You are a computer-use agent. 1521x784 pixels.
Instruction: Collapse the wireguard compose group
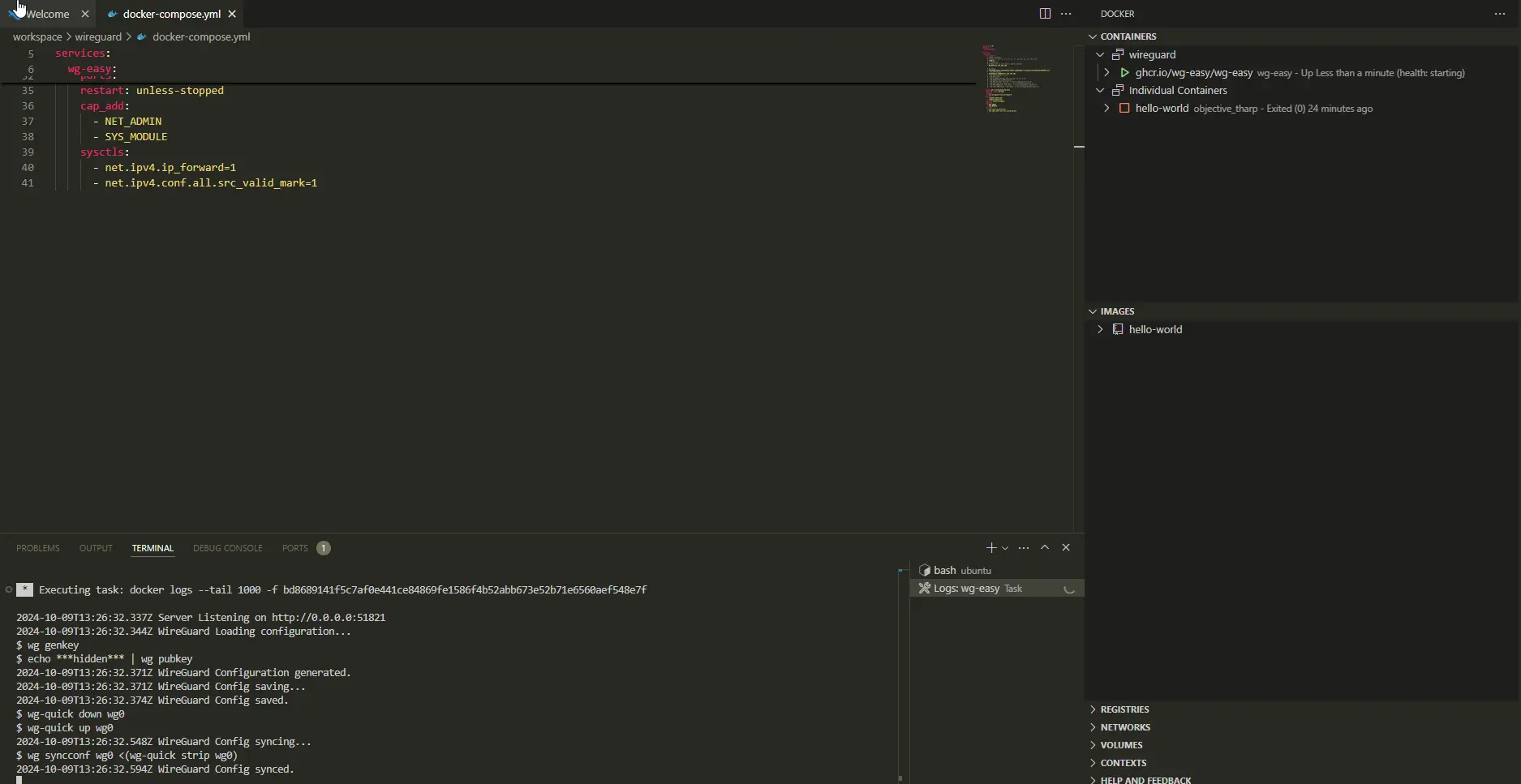pos(1100,54)
